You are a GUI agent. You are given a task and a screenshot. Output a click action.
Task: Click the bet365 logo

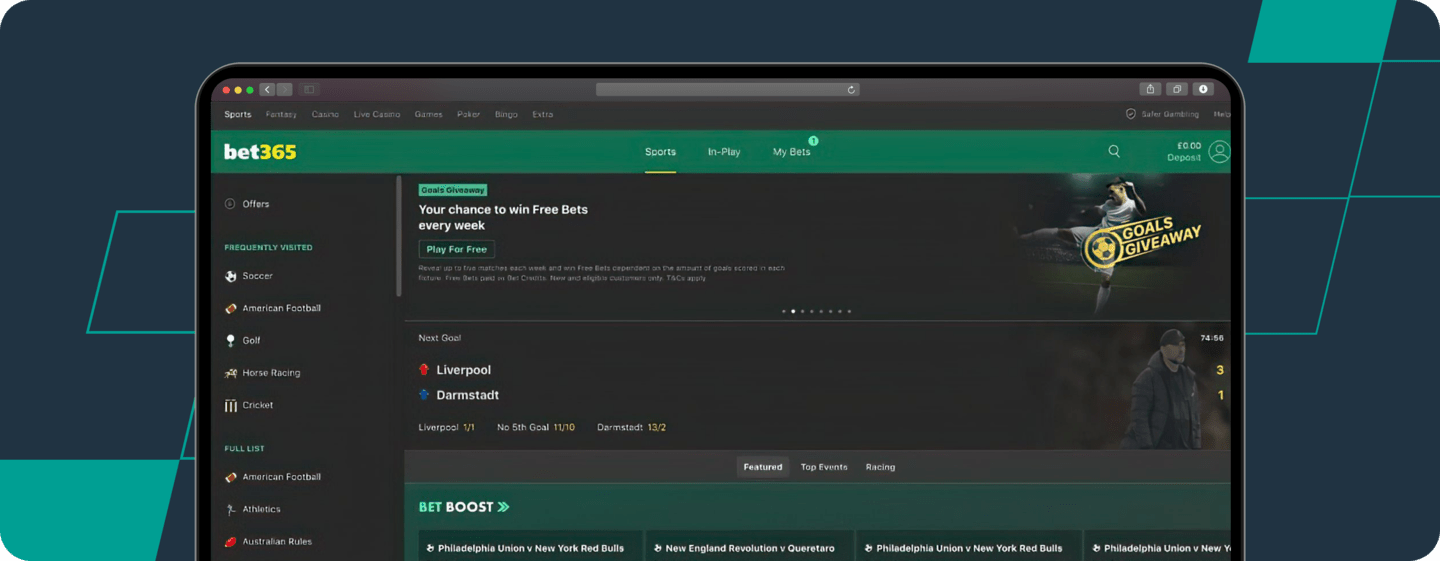pyautogui.click(x=260, y=152)
